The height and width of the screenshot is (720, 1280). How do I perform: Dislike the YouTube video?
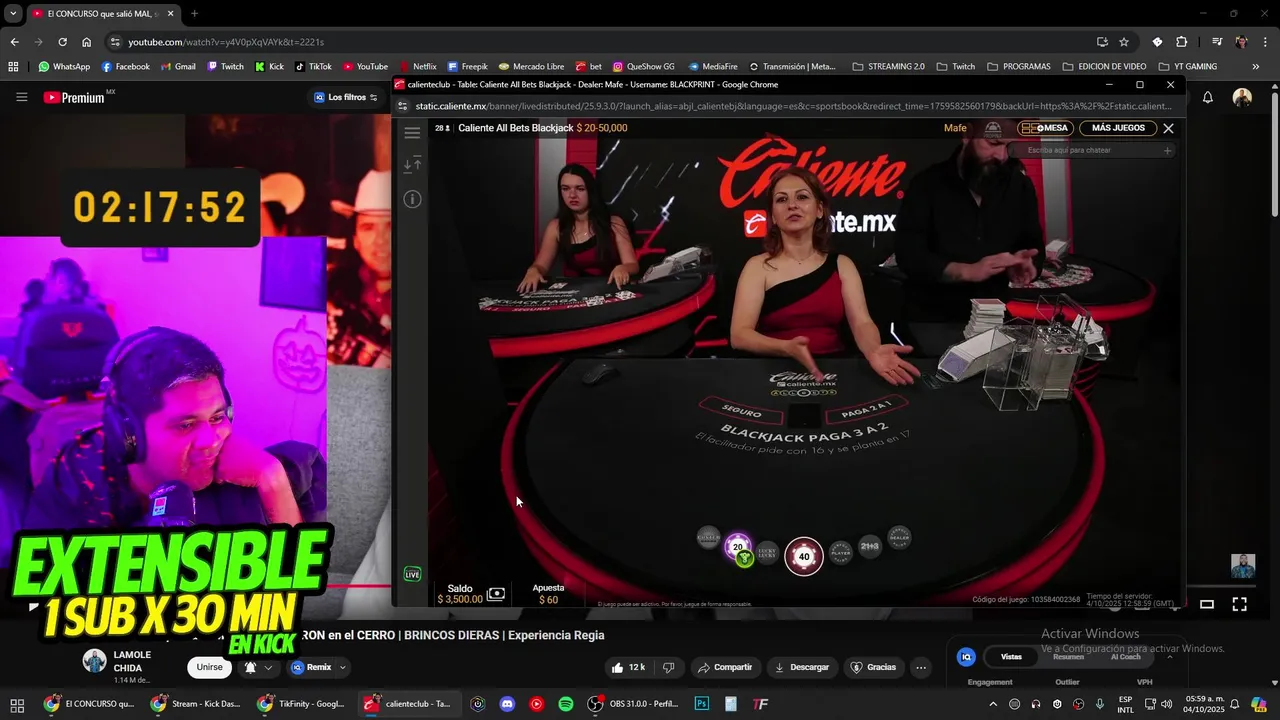[669, 667]
